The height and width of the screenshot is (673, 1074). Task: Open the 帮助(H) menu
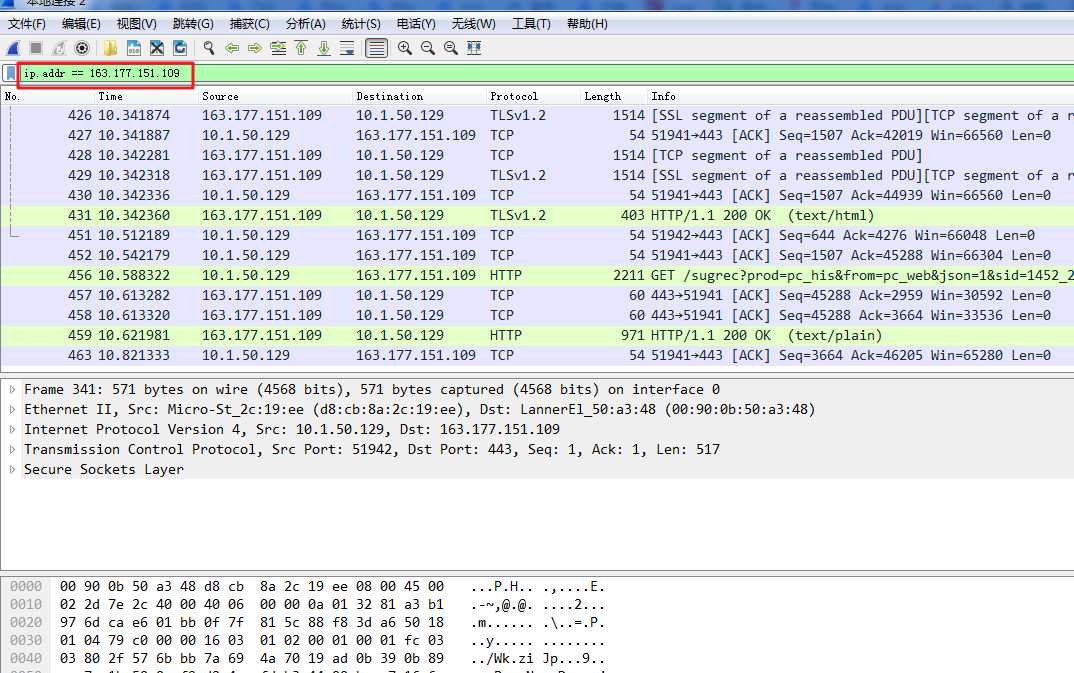(587, 24)
